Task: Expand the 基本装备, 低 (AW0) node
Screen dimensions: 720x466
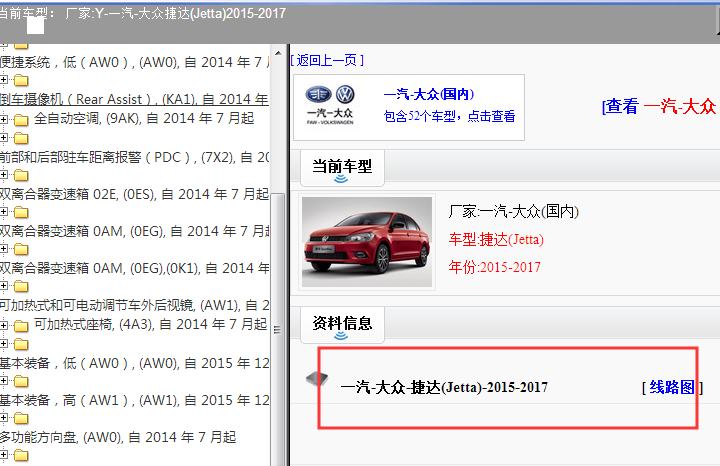Action: (x=4, y=343)
